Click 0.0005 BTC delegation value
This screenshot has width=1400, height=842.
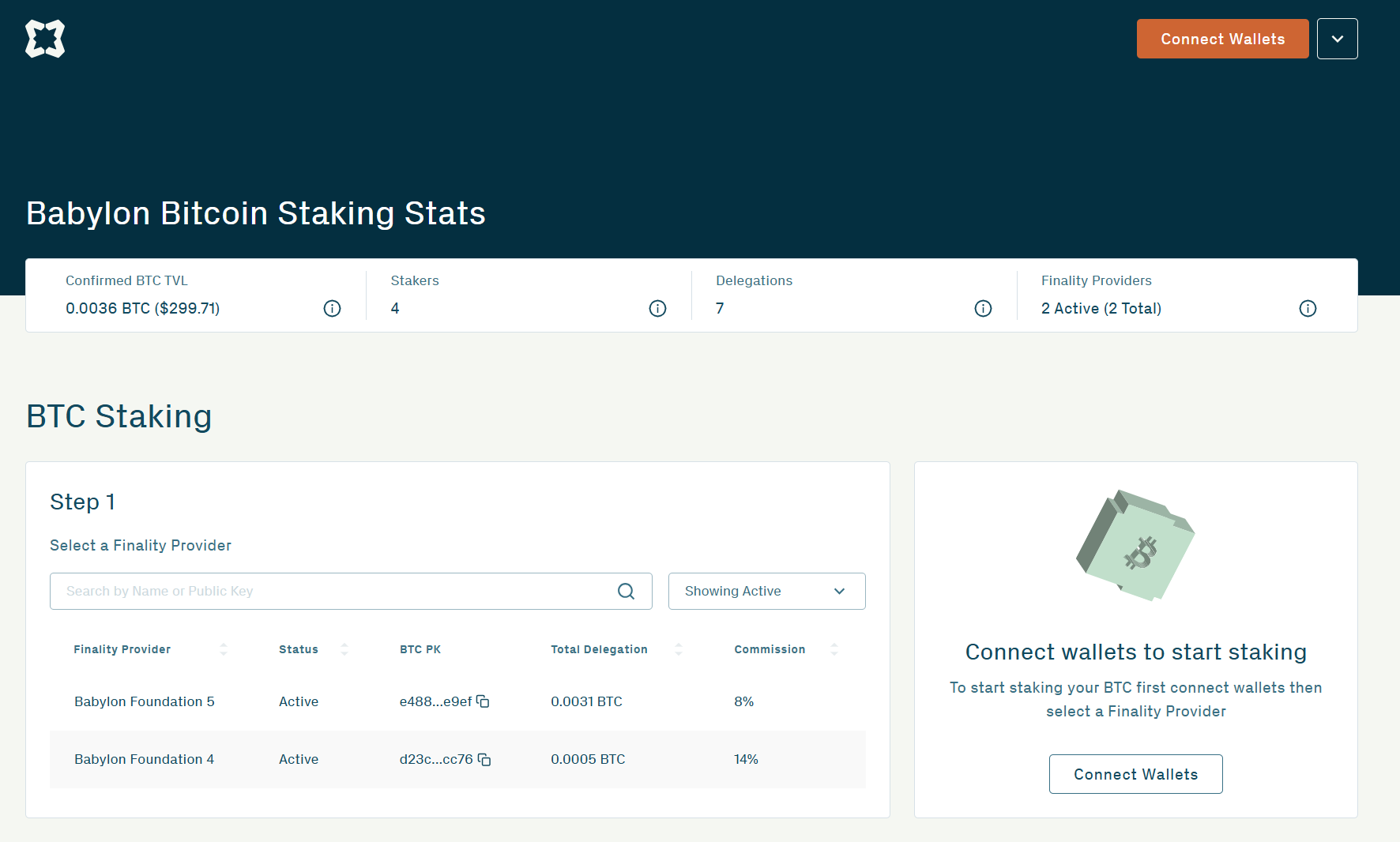(x=588, y=759)
